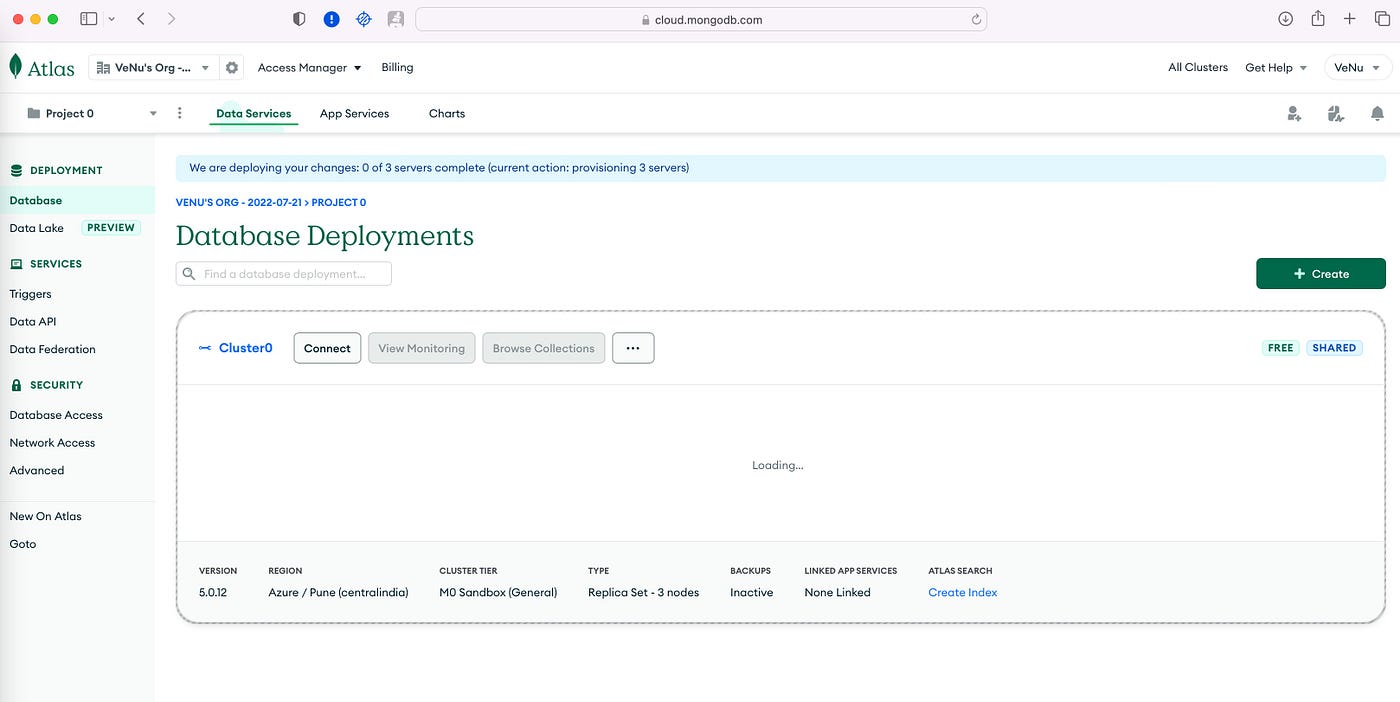
Task: Focus the find database deployment search field
Action: [284, 274]
